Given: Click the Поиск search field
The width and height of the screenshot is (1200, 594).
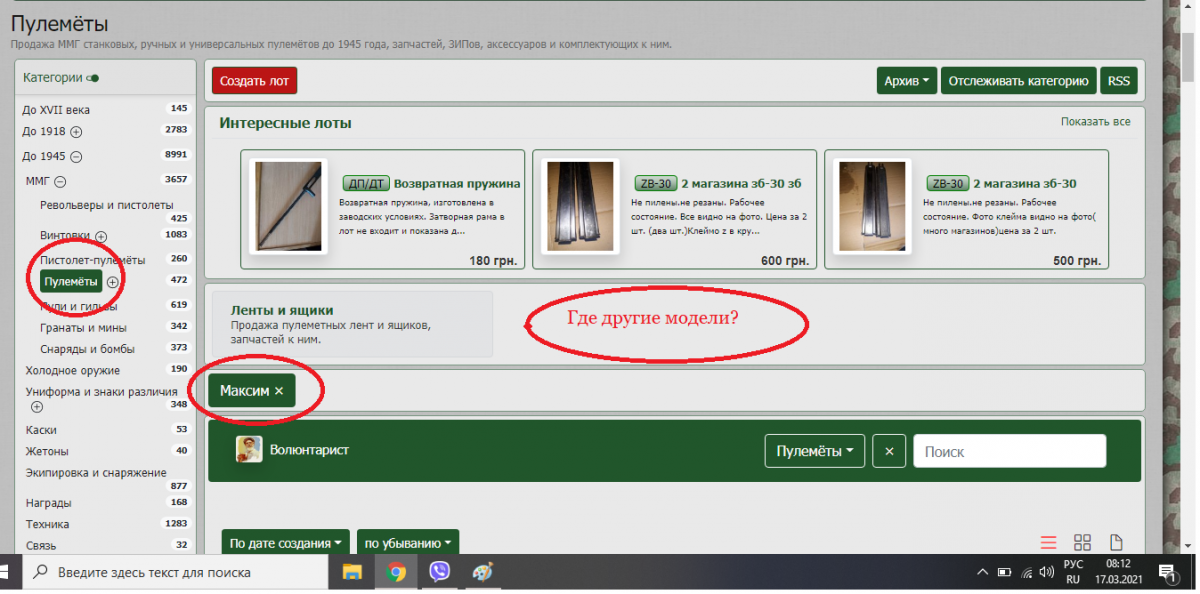Looking at the screenshot, I should (1009, 451).
